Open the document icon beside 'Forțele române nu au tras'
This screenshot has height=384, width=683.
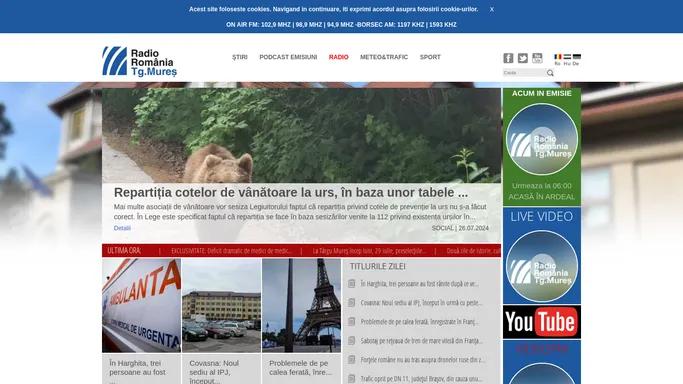352,360
